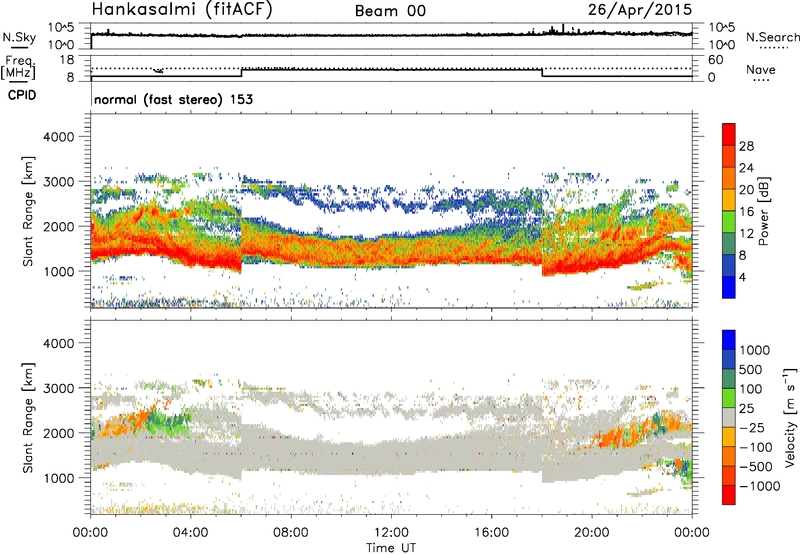
Task: Click the N.Search legend label
Action: tap(772, 37)
